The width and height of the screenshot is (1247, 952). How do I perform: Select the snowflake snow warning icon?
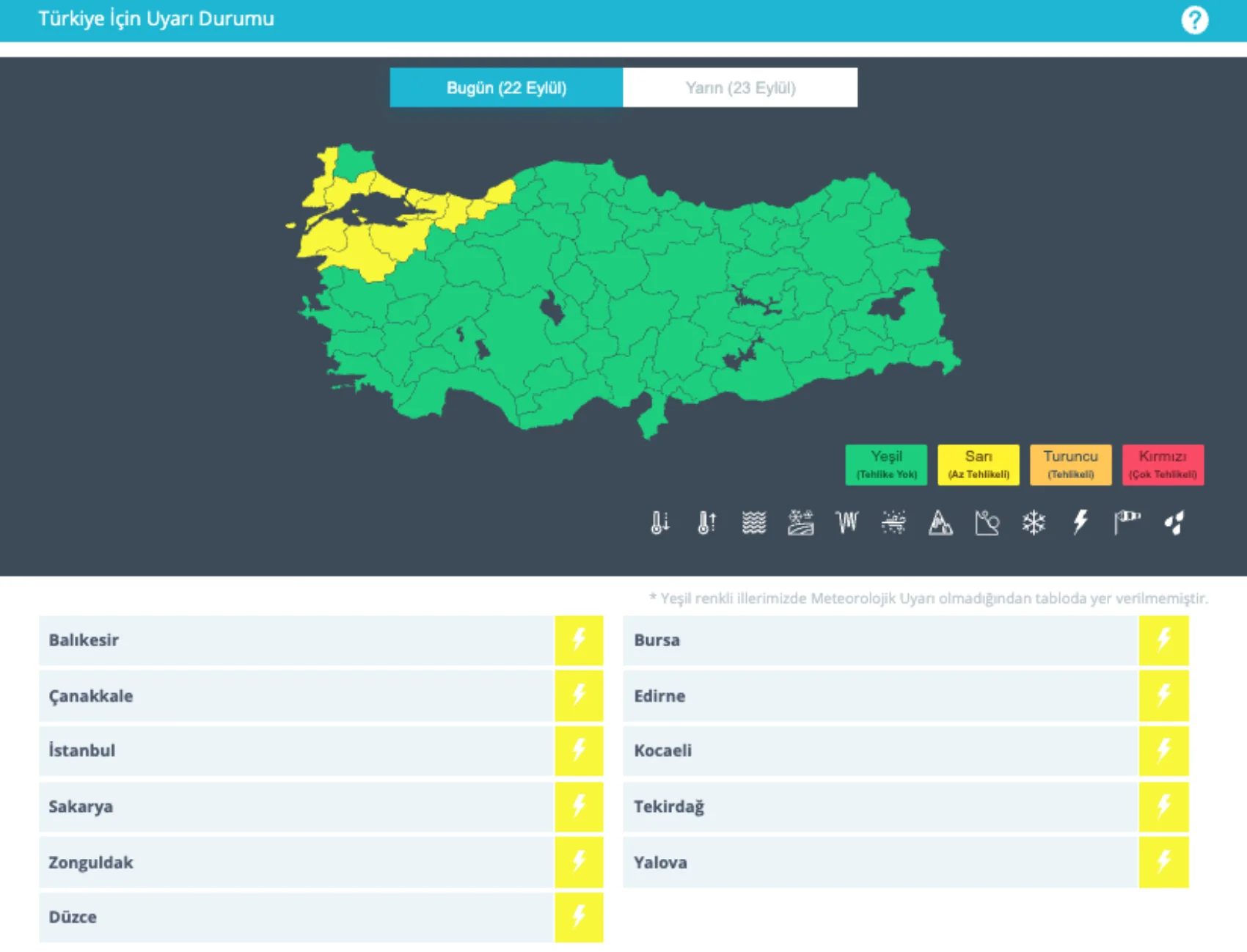pos(1034,522)
